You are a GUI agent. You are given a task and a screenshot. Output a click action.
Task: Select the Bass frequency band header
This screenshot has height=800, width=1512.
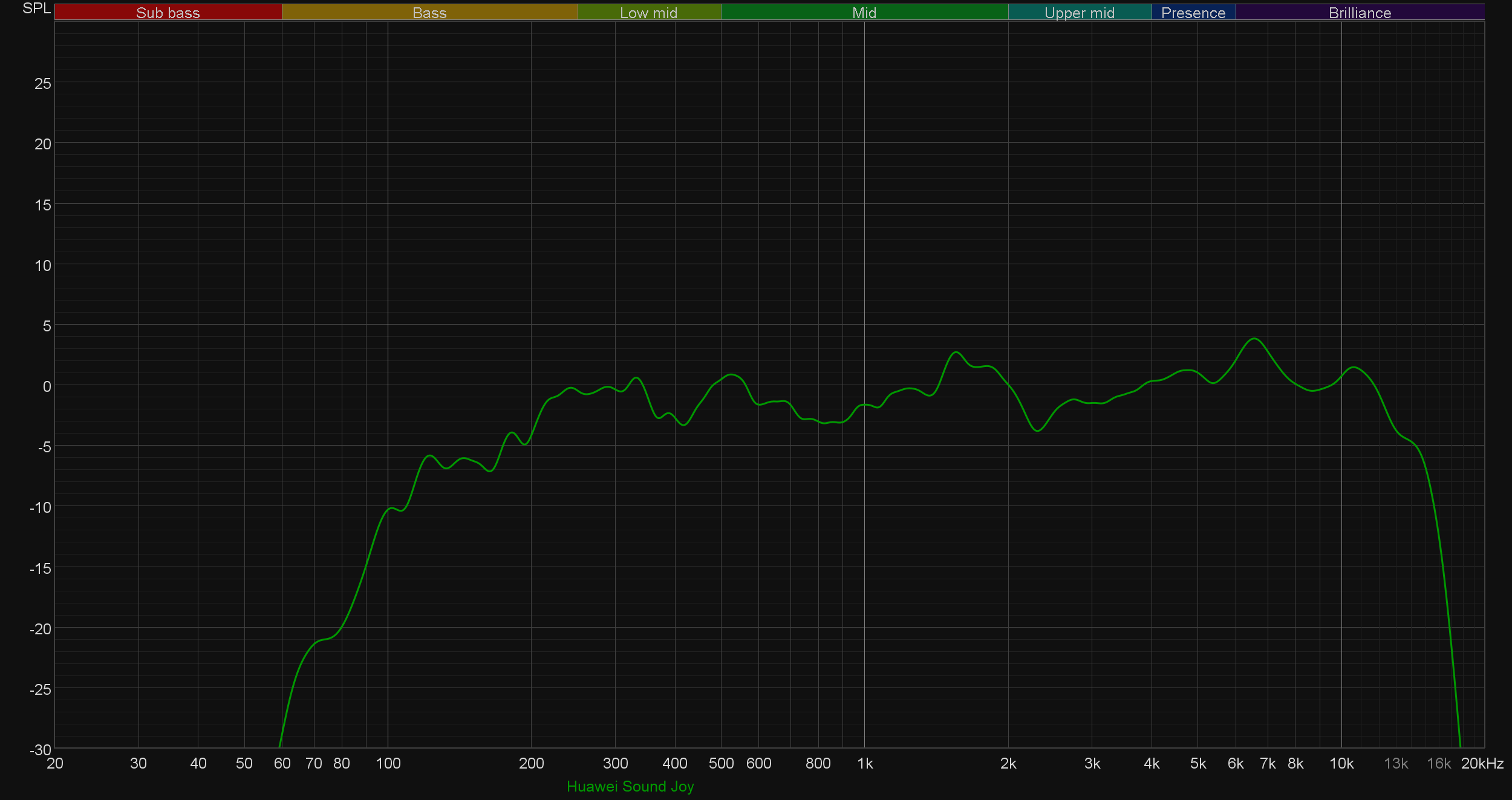click(429, 13)
